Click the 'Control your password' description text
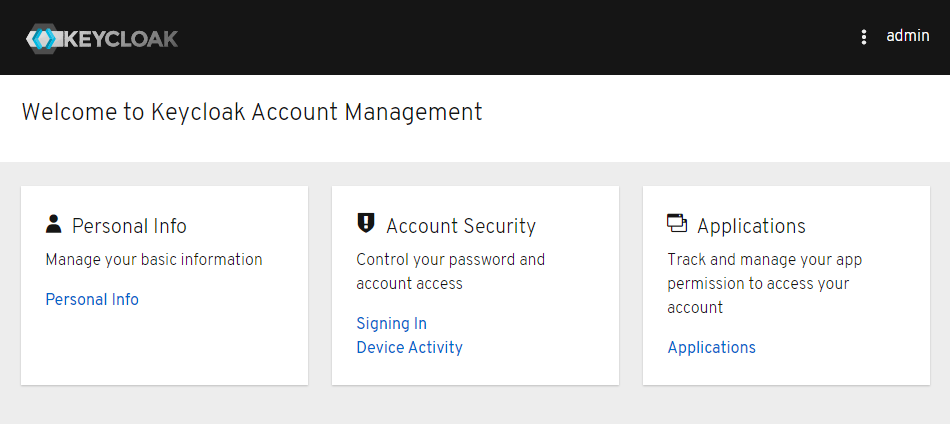The image size is (950, 424). click(x=450, y=259)
